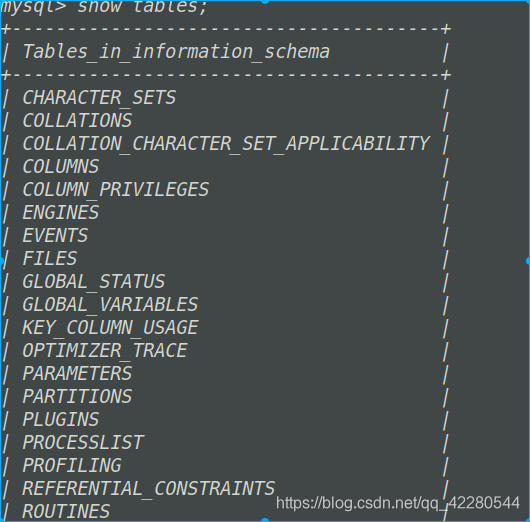
Task: Click the EVENTS table name
Action: [55, 236]
